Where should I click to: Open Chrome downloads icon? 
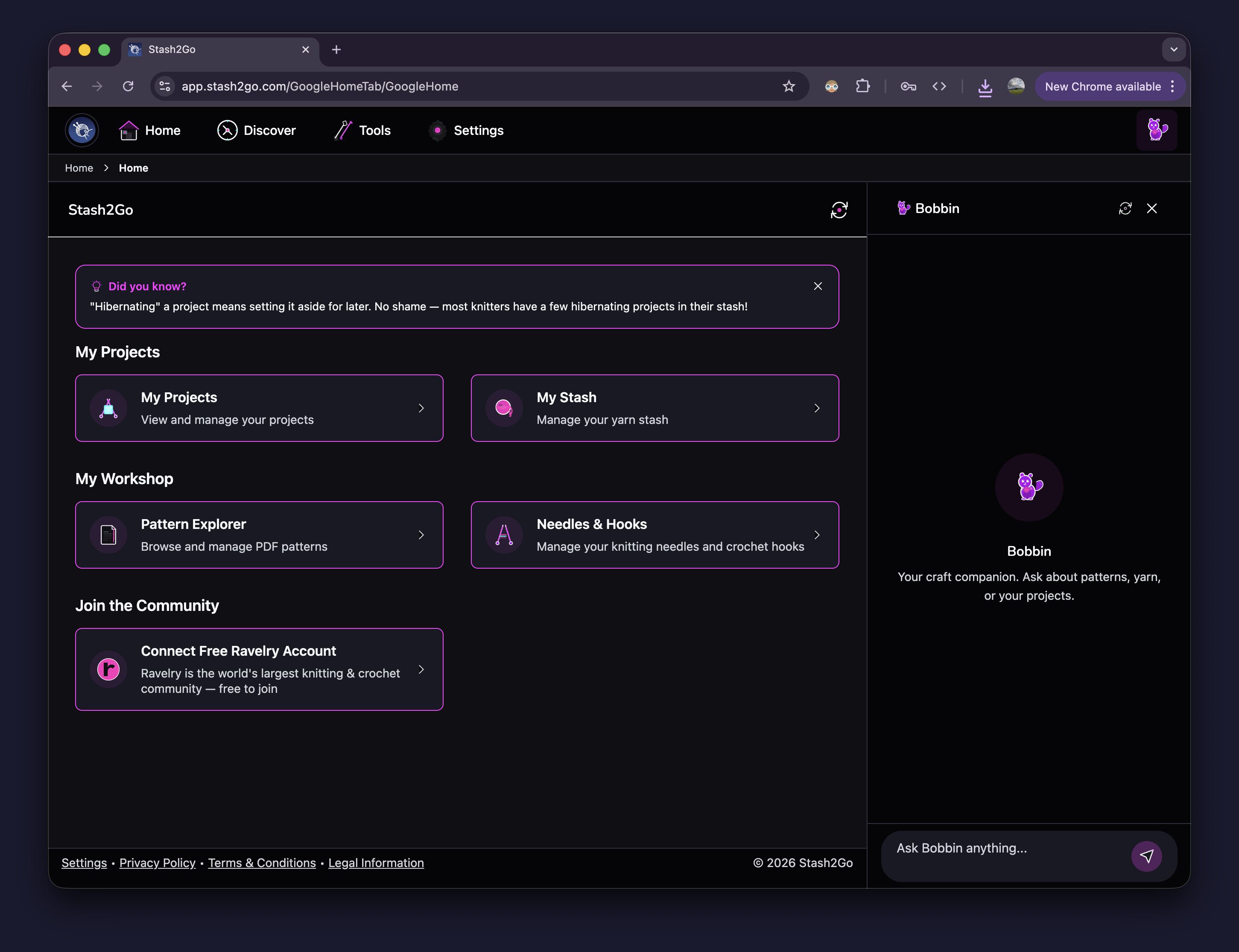(x=985, y=87)
